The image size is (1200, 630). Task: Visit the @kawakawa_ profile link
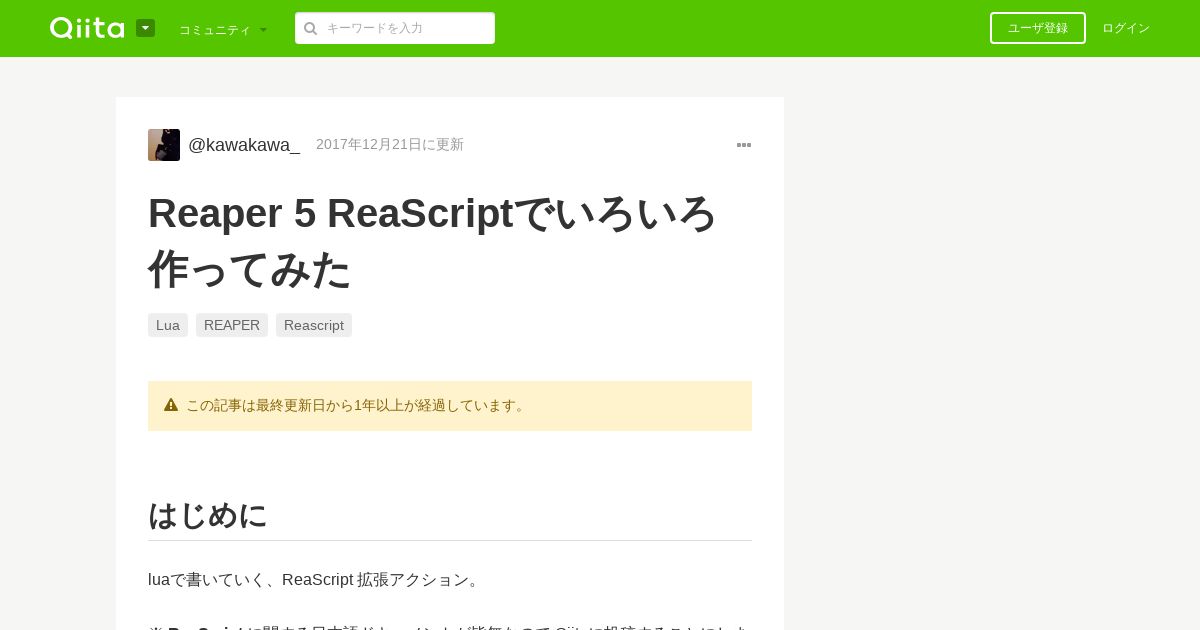point(244,145)
